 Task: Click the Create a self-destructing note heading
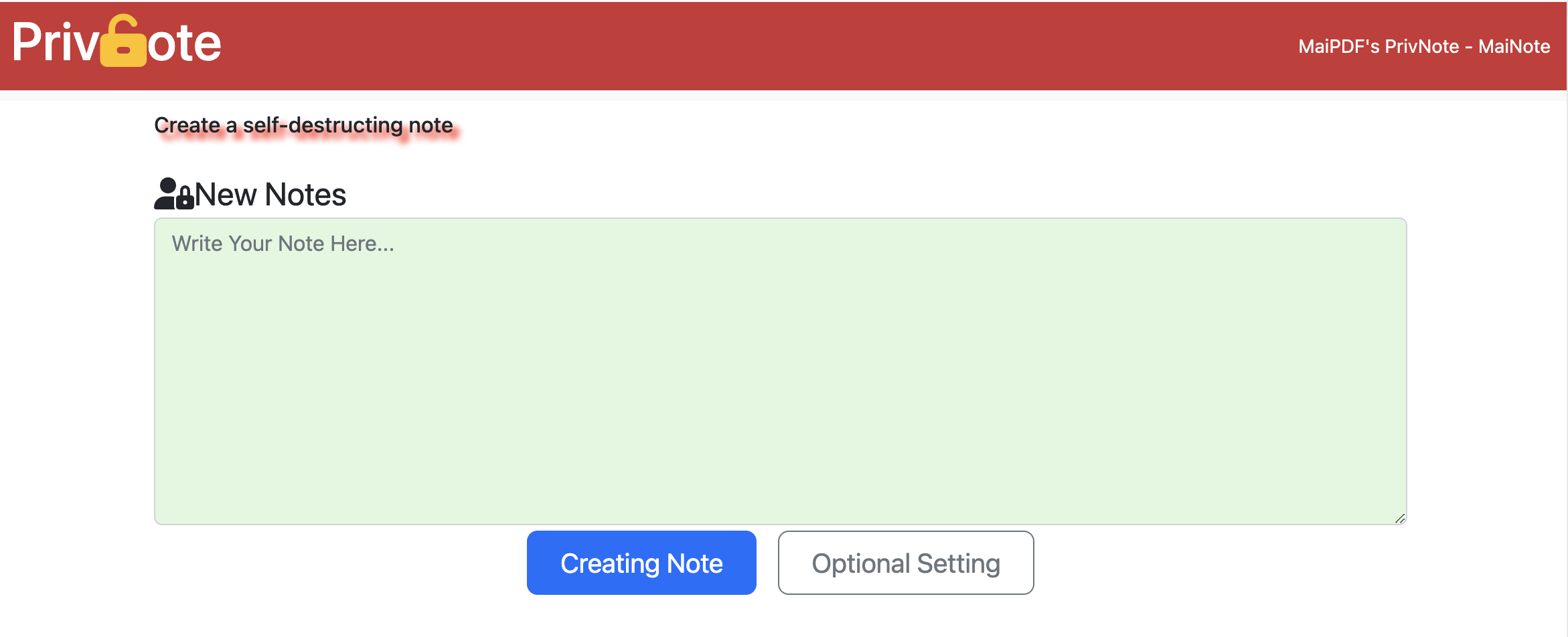(x=303, y=125)
